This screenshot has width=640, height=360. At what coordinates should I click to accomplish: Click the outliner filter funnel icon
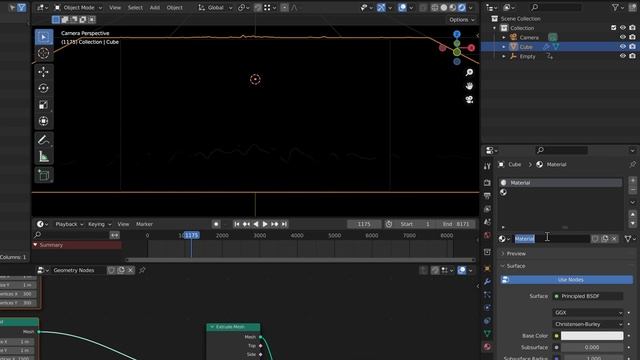[x=616, y=7]
